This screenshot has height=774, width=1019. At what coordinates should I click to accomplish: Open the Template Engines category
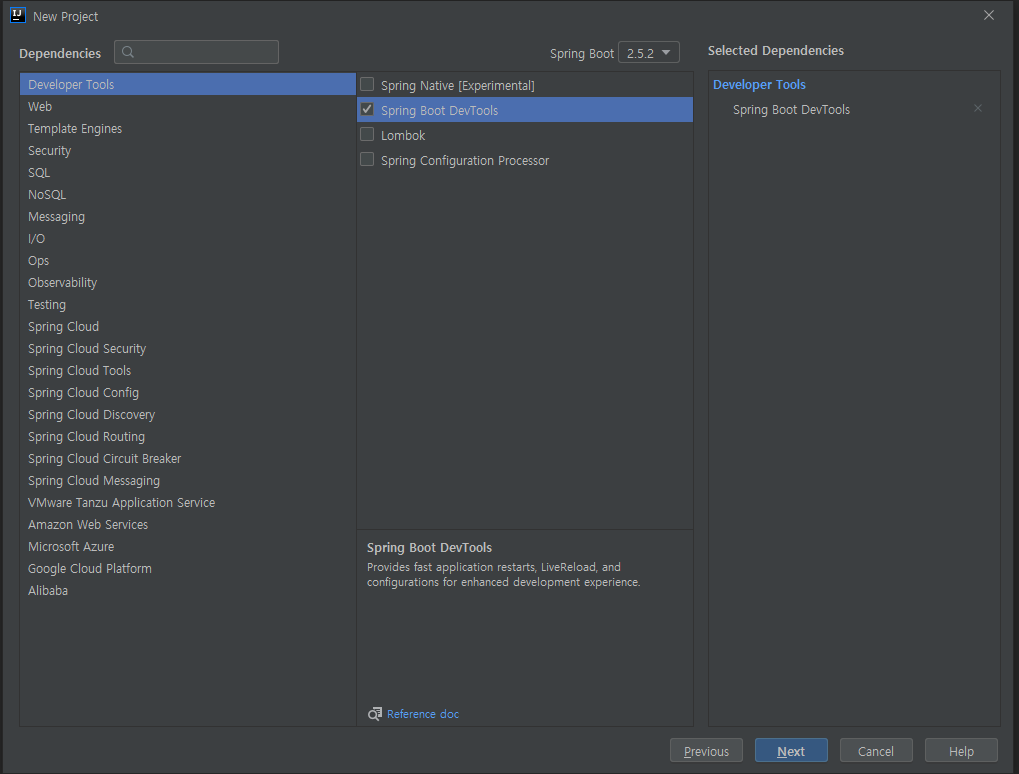tap(188, 129)
